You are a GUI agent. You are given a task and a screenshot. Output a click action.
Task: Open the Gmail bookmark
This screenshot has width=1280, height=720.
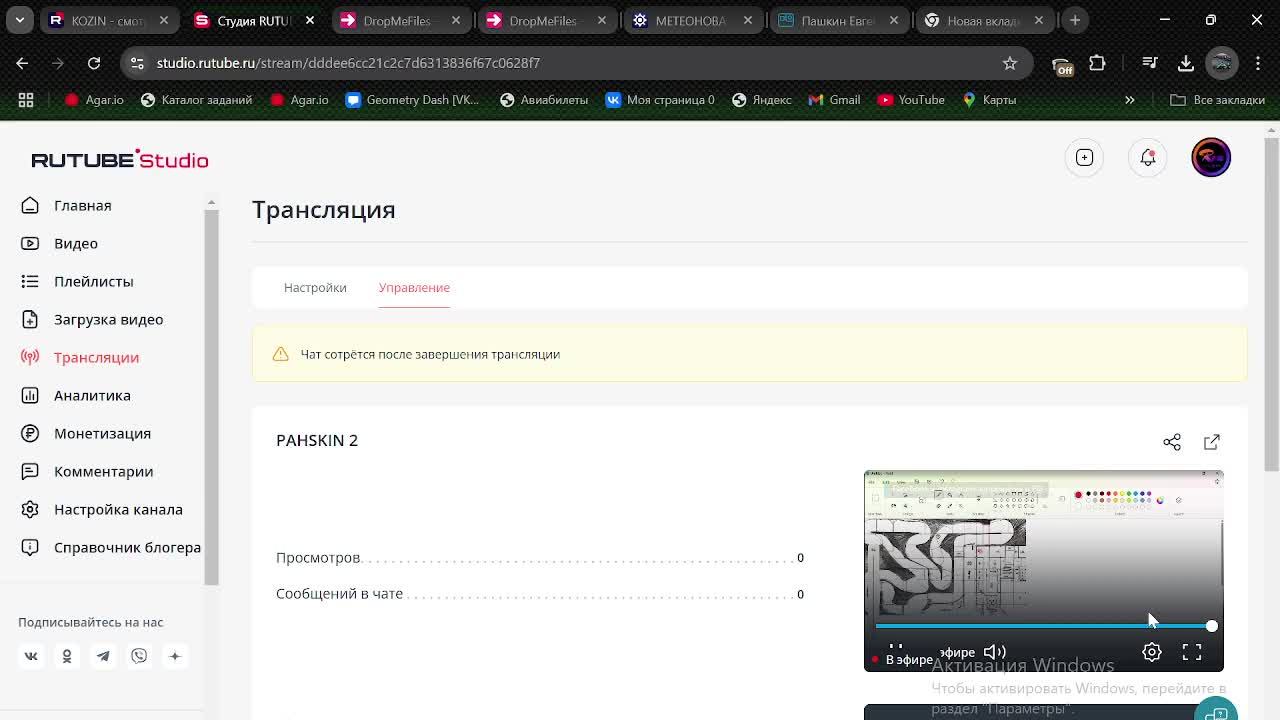[834, 100]
